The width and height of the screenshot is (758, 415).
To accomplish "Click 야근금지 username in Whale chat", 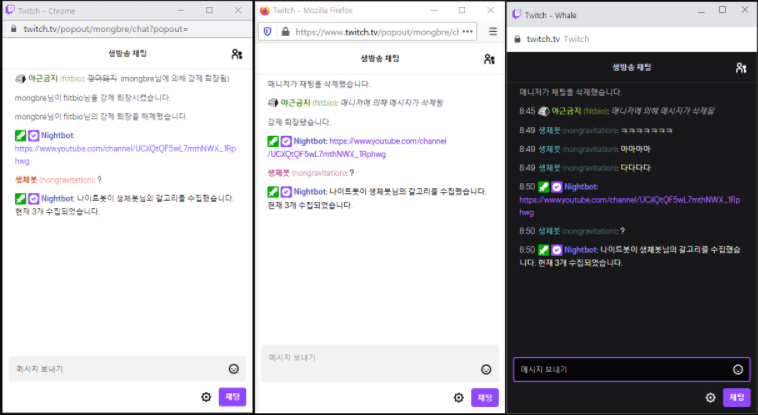I will [x=566, y=111].
